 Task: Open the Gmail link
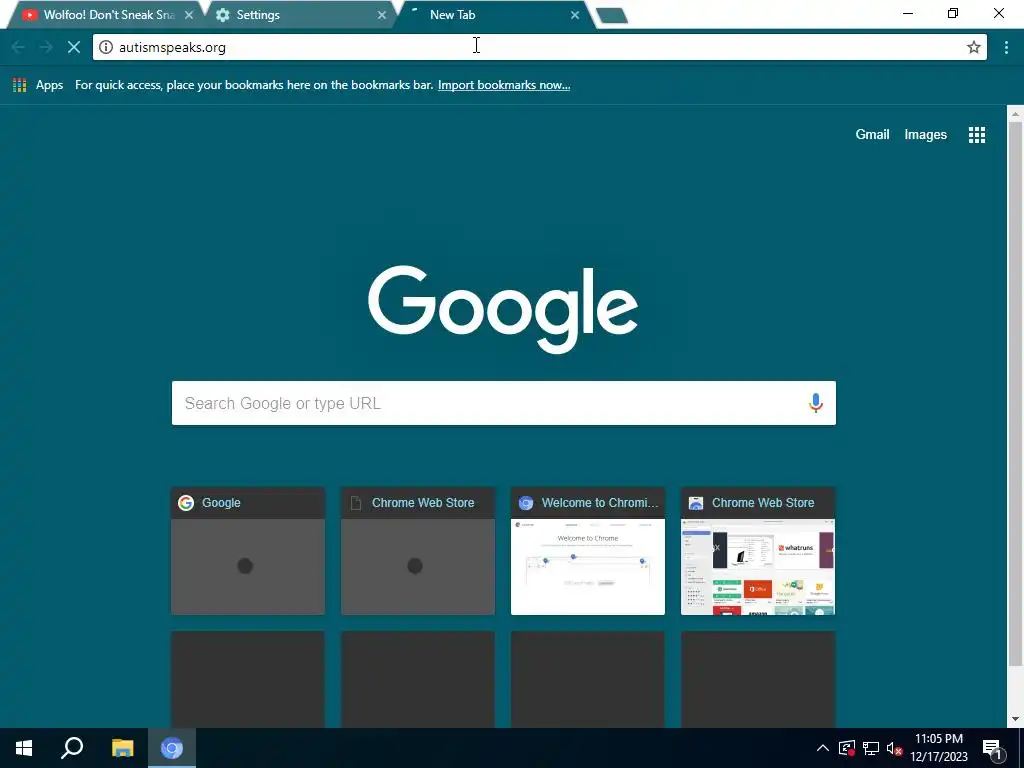coord(872,135)
